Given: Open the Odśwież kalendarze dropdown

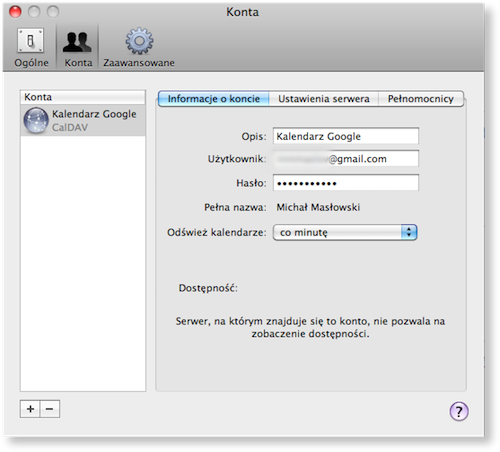Looking at the screenshot, I should tap(345, 232).
